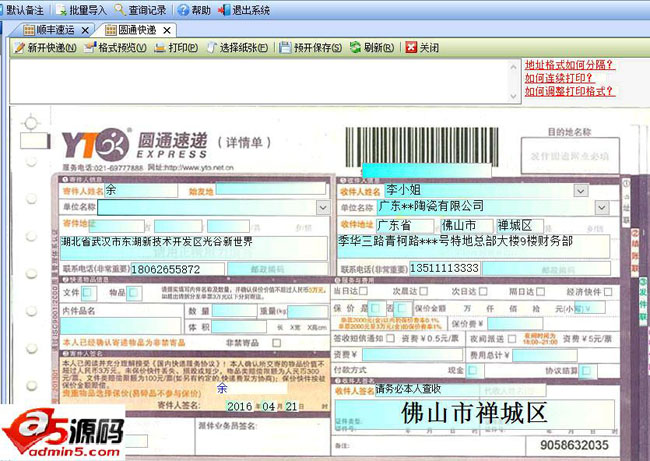Click the year field 2016
This screenshot has width=650, height=461.
coord(240,406)
